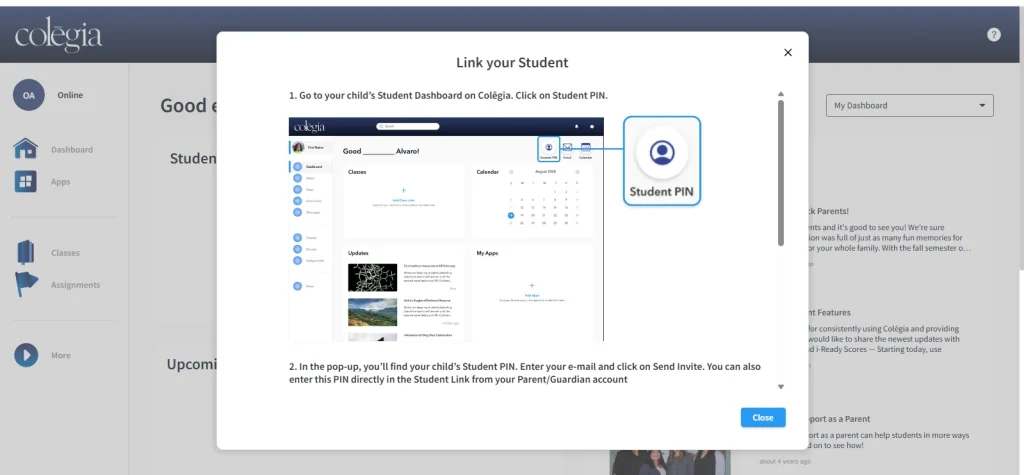Click the Online status text
The image size is (1024, 475).
[70, 95]
